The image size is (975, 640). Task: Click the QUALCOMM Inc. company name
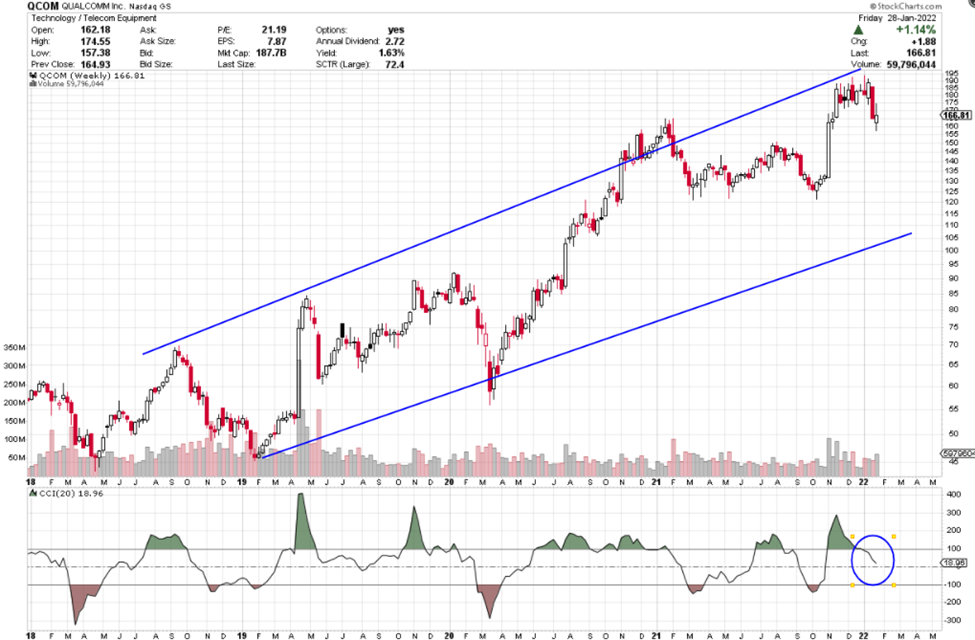[x=94, y=6]
